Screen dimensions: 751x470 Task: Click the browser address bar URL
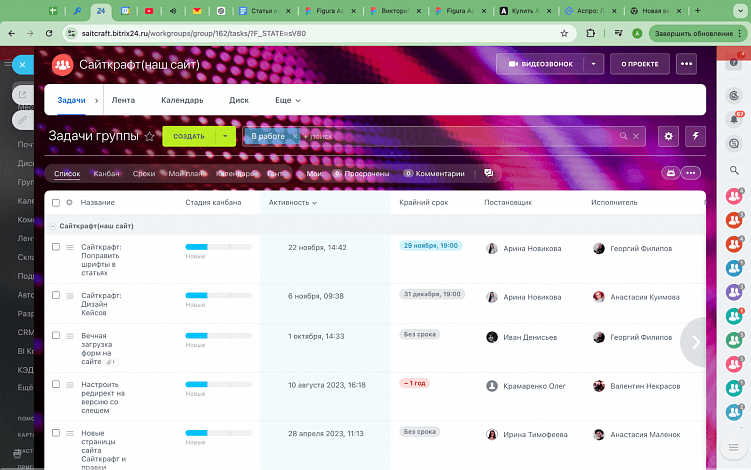click(193, 33)
